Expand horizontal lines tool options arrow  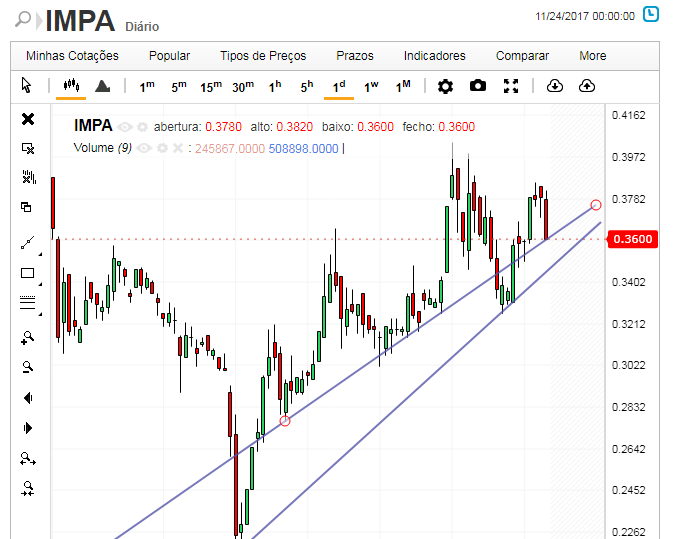click(x=40, y=314)
